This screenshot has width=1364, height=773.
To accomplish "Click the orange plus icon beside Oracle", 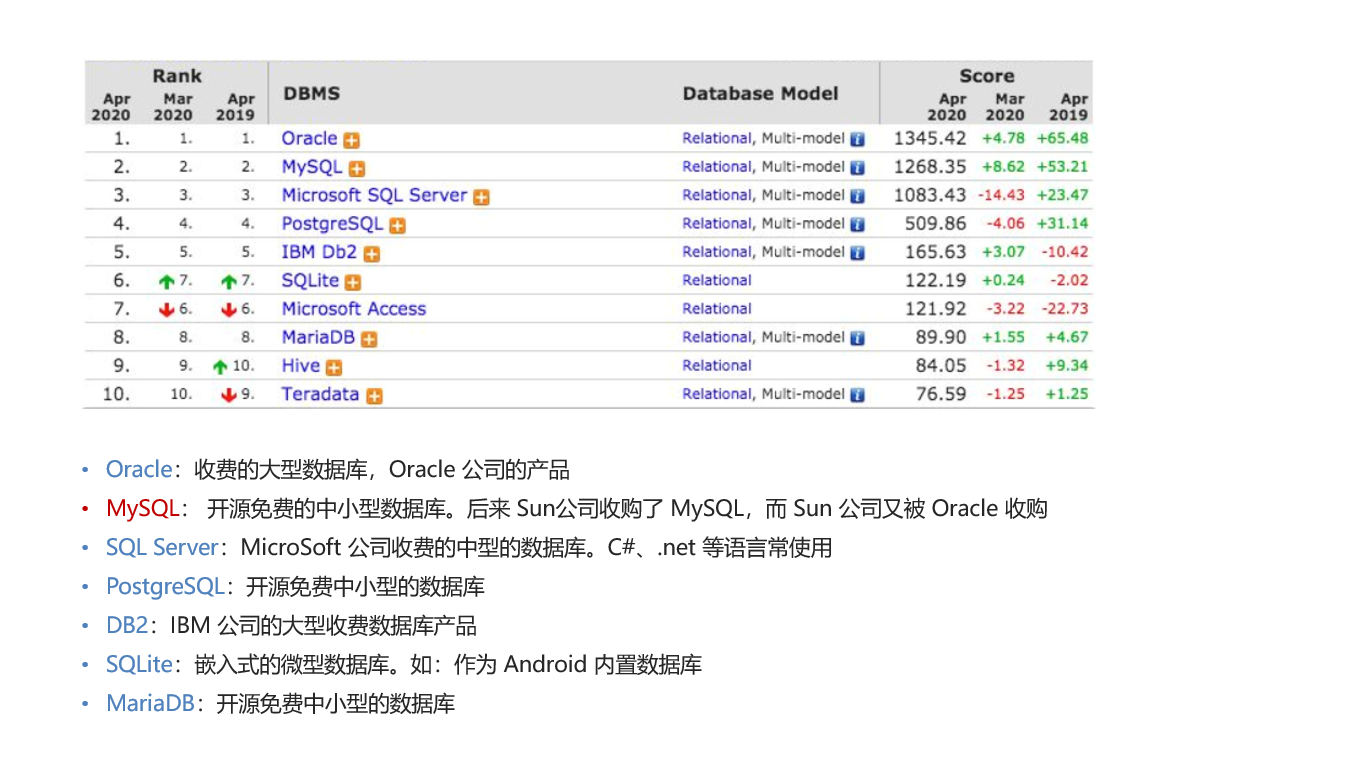I will [x=351, y=140].
